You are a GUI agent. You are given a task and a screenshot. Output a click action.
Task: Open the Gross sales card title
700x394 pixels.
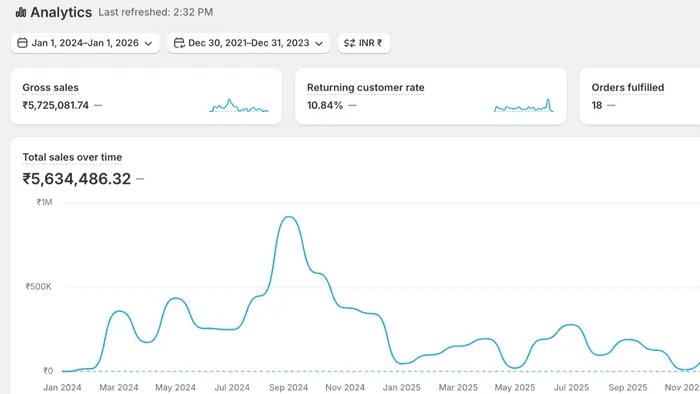click(50, 87)
